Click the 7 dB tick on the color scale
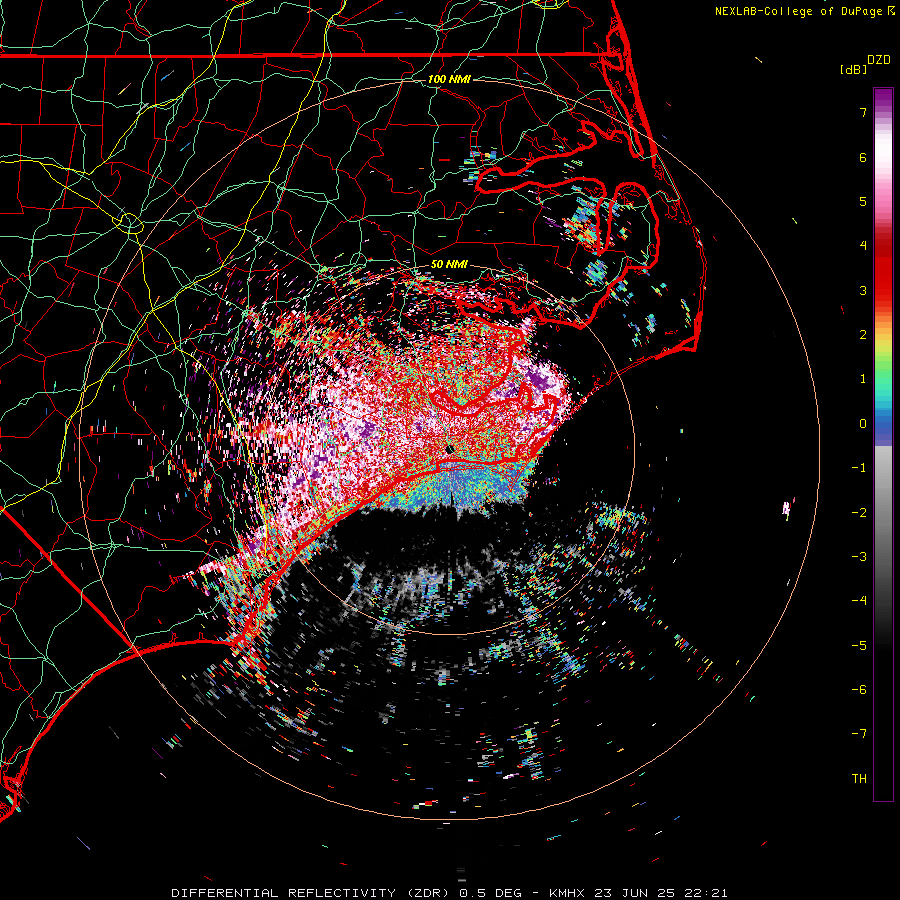Image resolution: width=900 pixels, height=900 pixels. tap(863, 112)
